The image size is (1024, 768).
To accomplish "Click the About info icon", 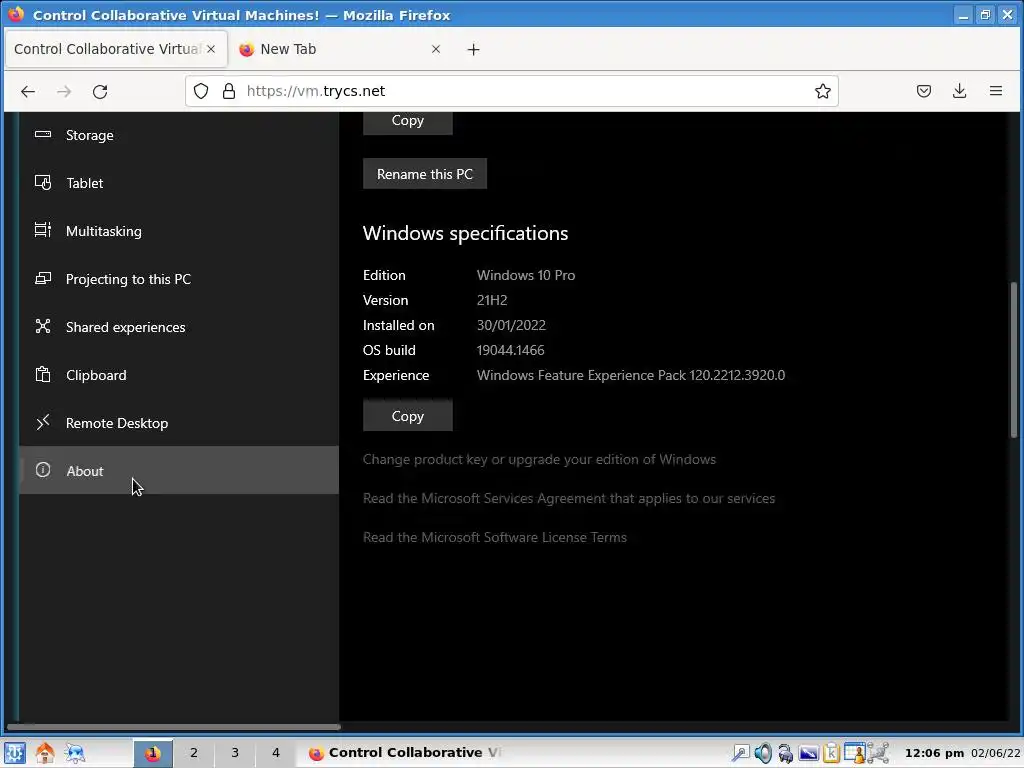I will click(x=43, y=470).
